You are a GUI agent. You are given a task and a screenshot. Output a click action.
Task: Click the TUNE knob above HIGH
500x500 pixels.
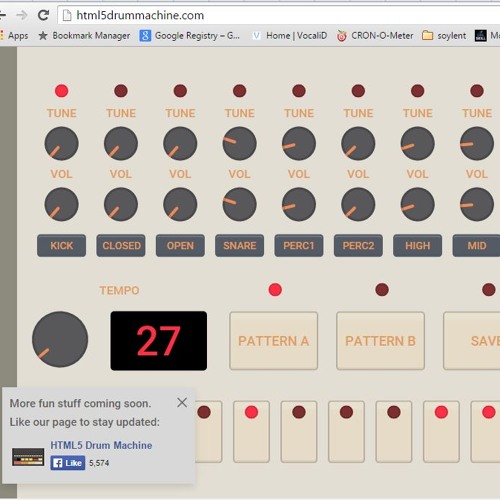(x=417, y=144)
